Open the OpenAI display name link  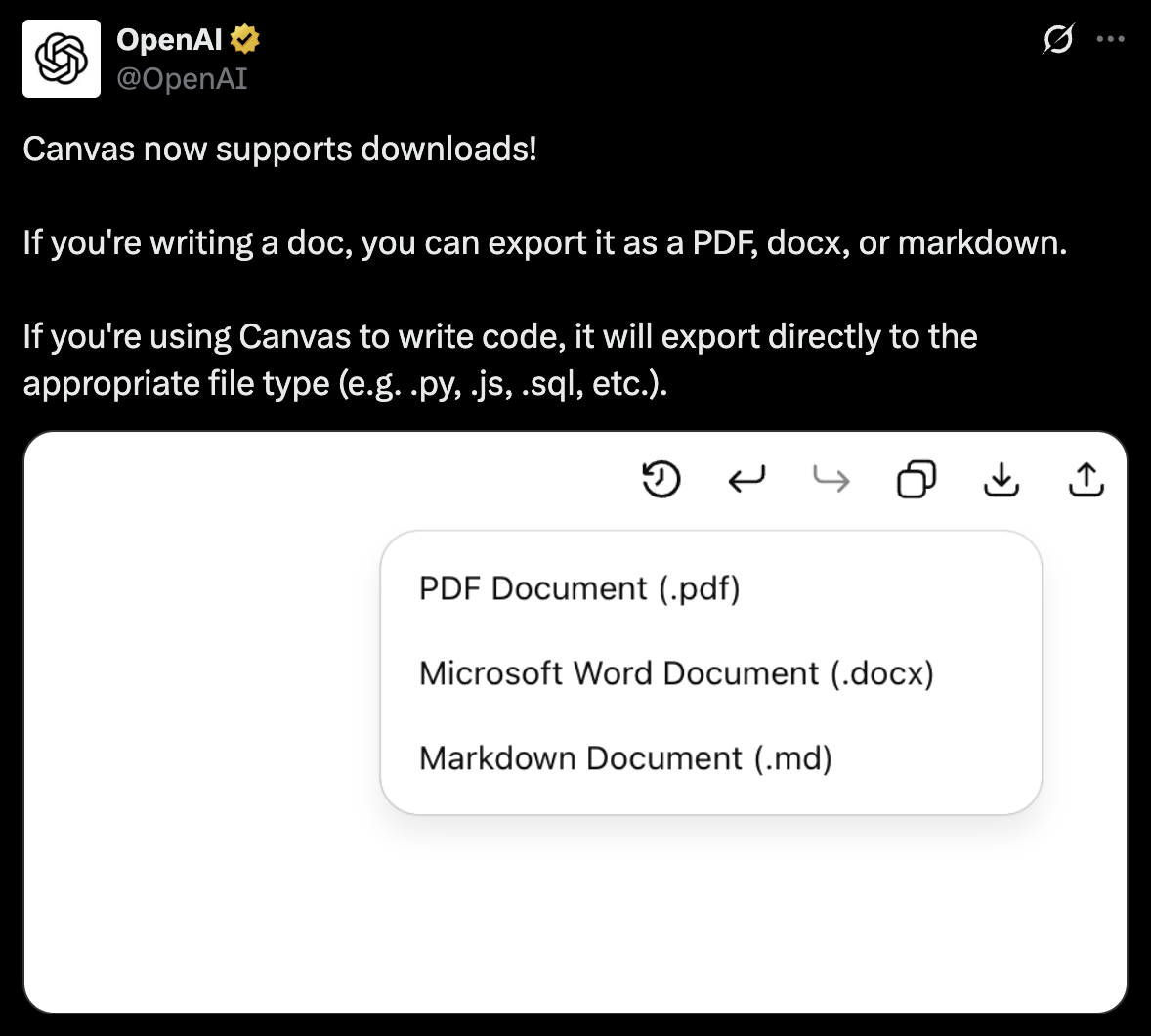[x=169, y=40]
